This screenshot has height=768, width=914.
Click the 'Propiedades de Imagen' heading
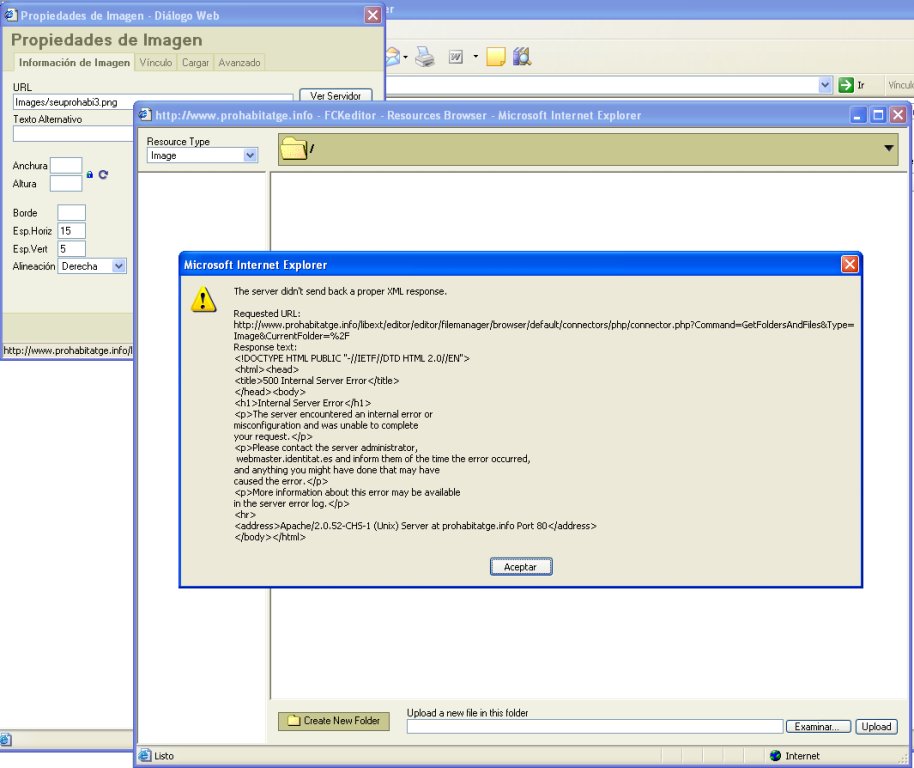107,40
